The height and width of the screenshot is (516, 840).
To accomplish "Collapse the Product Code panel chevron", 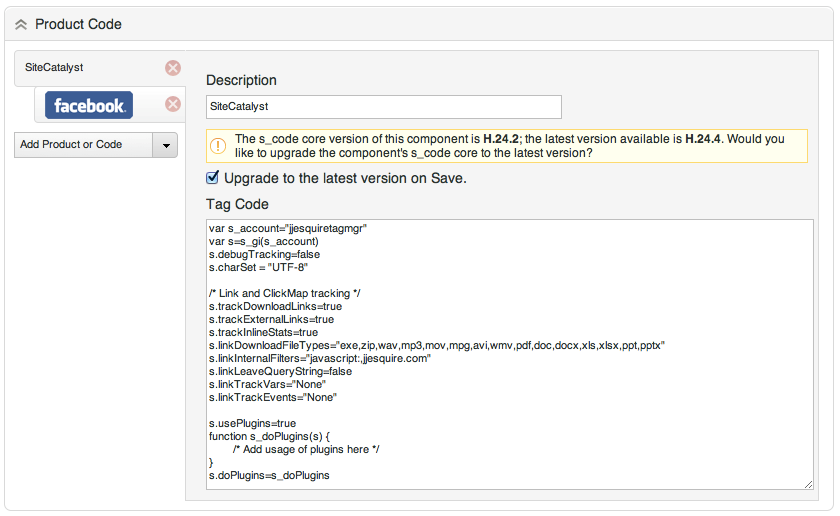I will (x=21, y=24).
